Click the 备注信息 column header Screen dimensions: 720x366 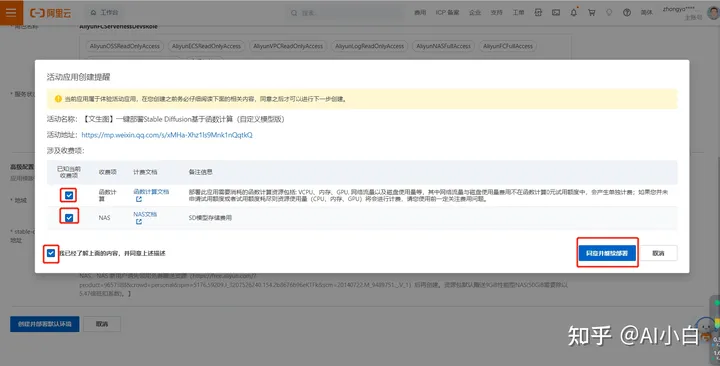click(201, 172)
